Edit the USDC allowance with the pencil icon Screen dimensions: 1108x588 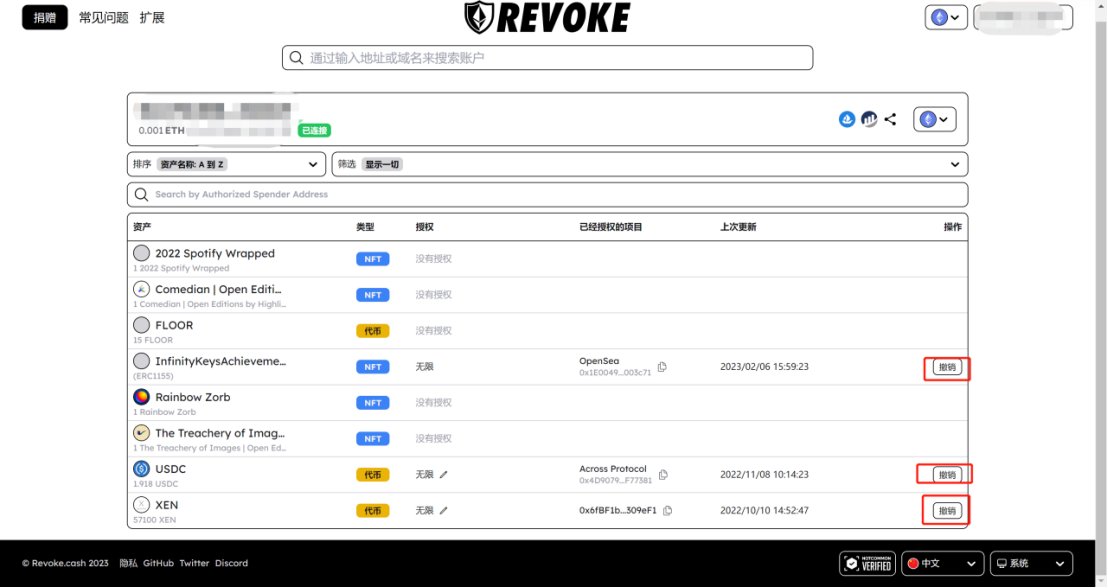click(x=444, y=474)
